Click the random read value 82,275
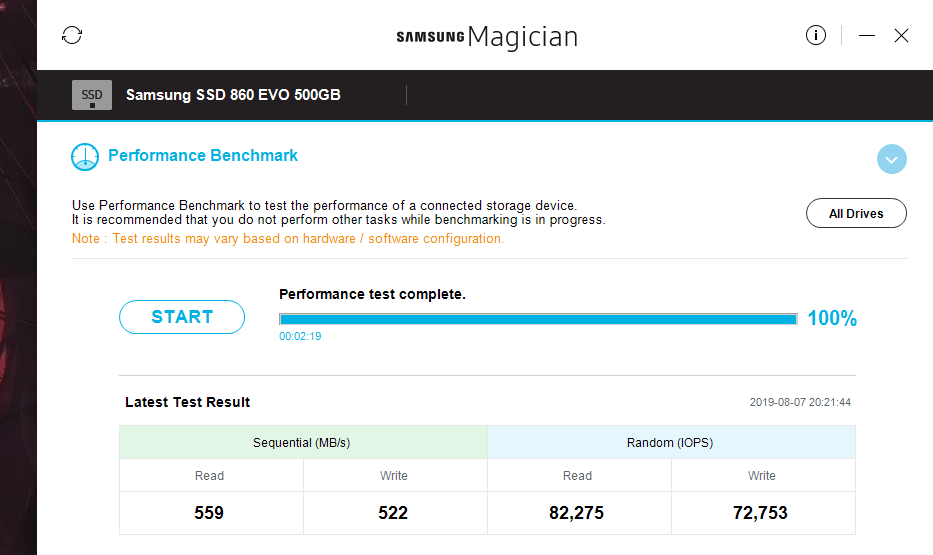The width and height of the screenshot is (933, 555). (577, 513)
